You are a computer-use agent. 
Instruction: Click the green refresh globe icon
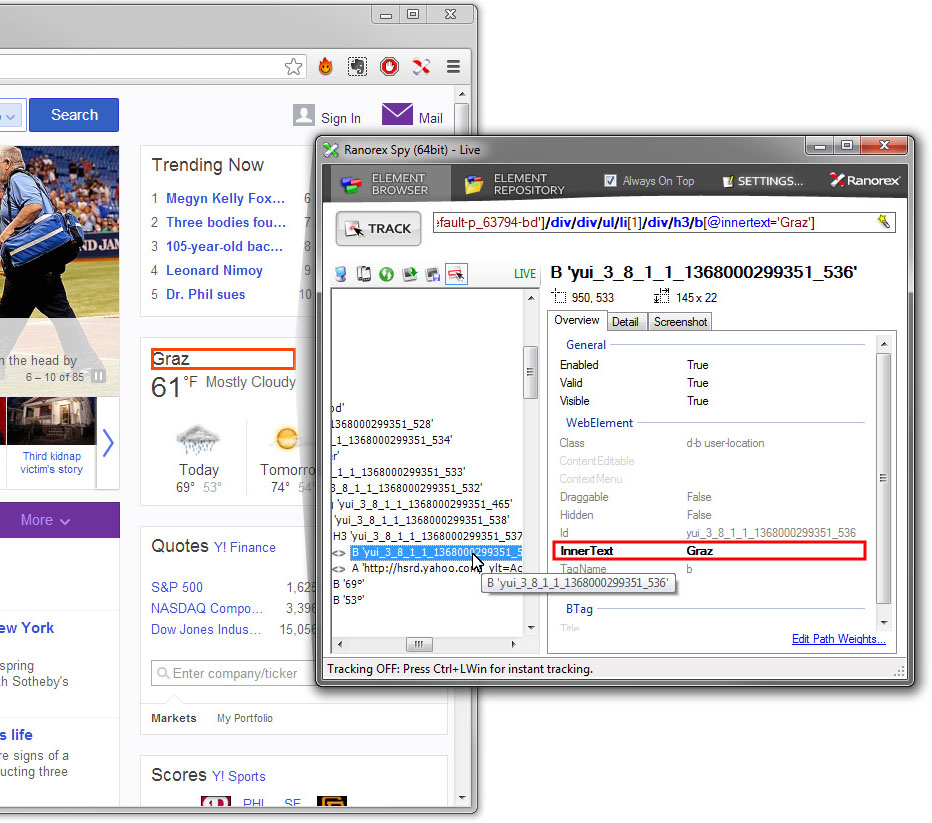[386, 274]
